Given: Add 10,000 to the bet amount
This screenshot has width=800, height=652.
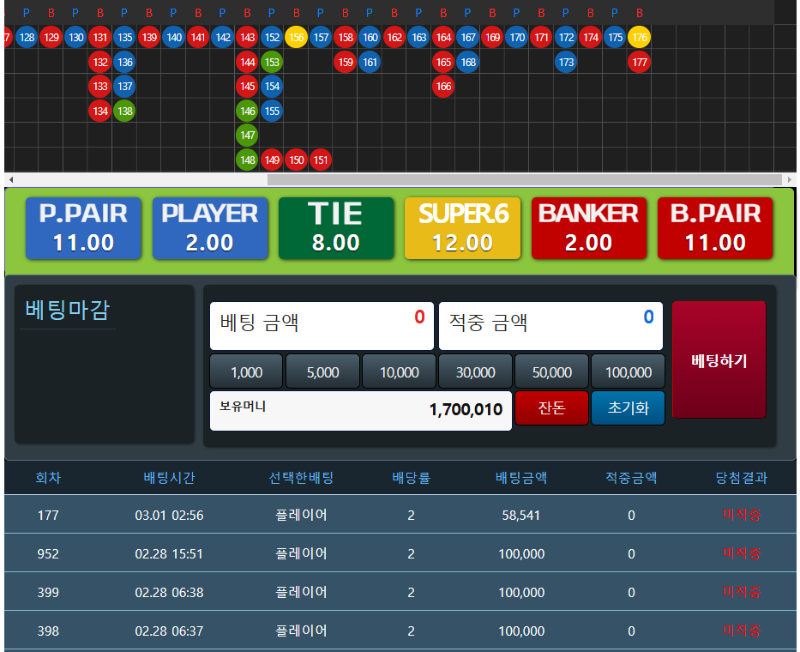Looking at the screenshot, I should pos(399,372).
